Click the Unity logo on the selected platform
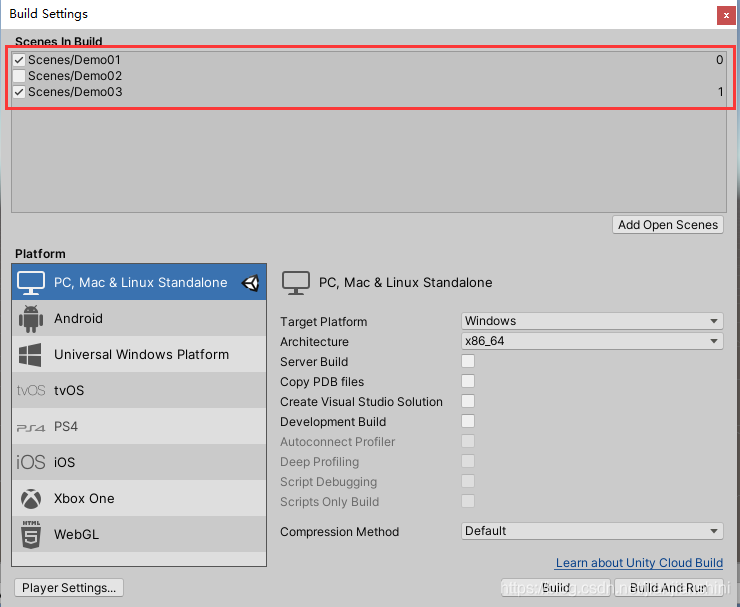This screenshot has height=607, width=740. tap(251, 283)
